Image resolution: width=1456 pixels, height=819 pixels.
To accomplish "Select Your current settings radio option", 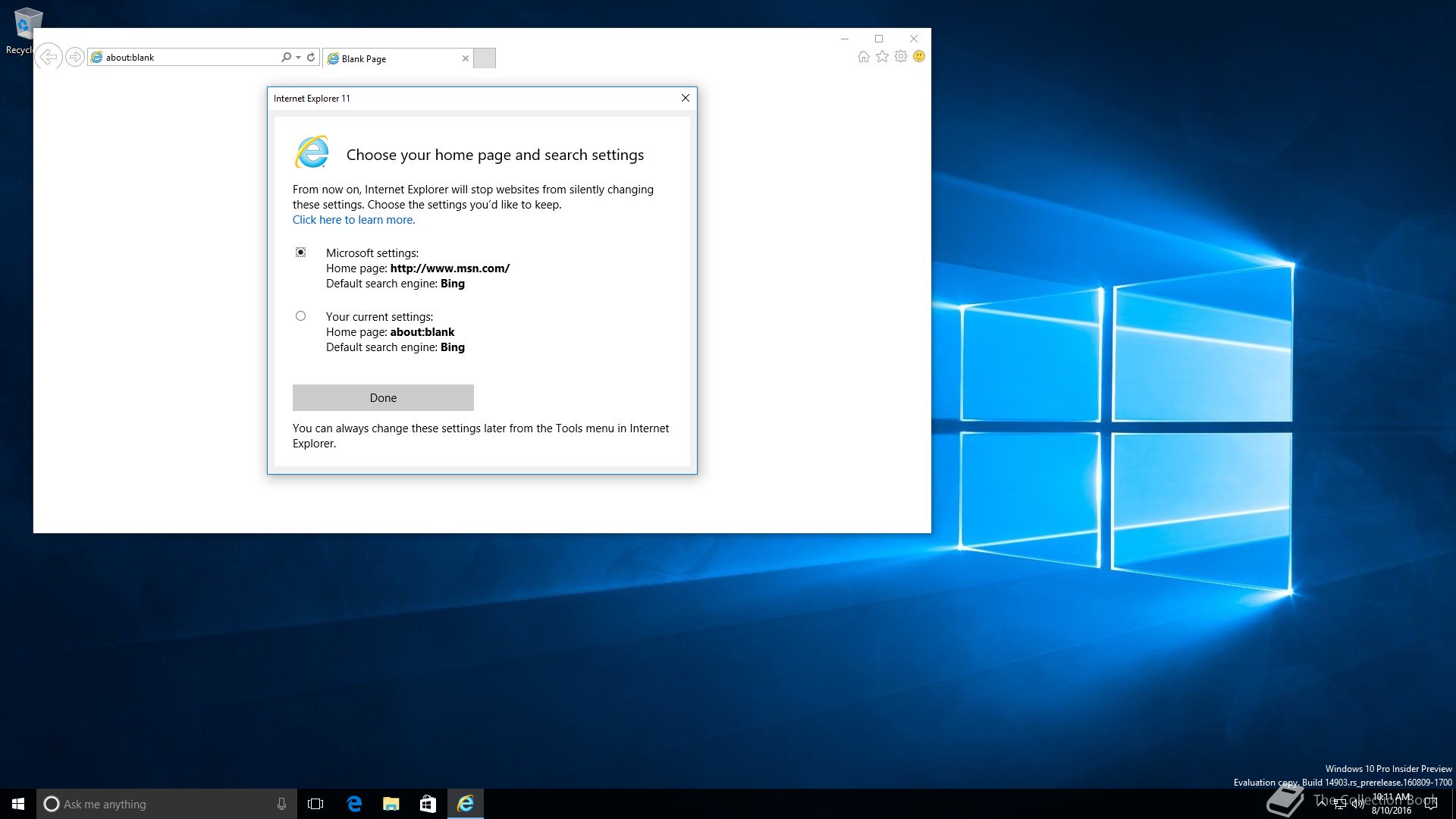I will pyautogui.click(x=300, y=316).
